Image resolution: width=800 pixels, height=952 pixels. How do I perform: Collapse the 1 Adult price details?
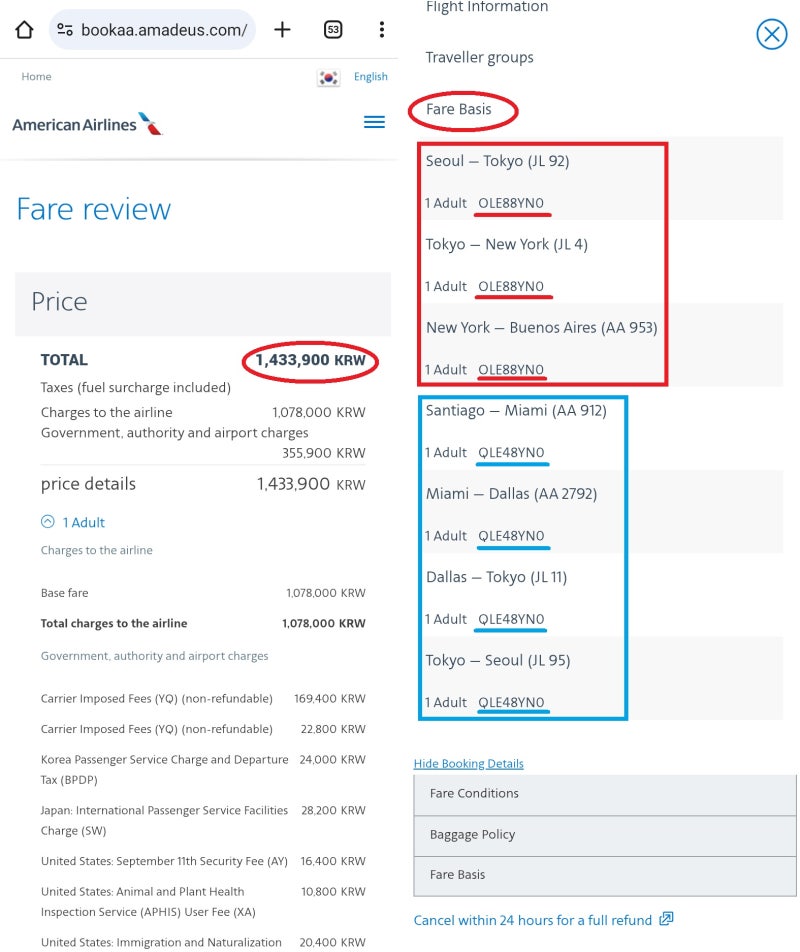pyautogui.click(x=73, y=522)
